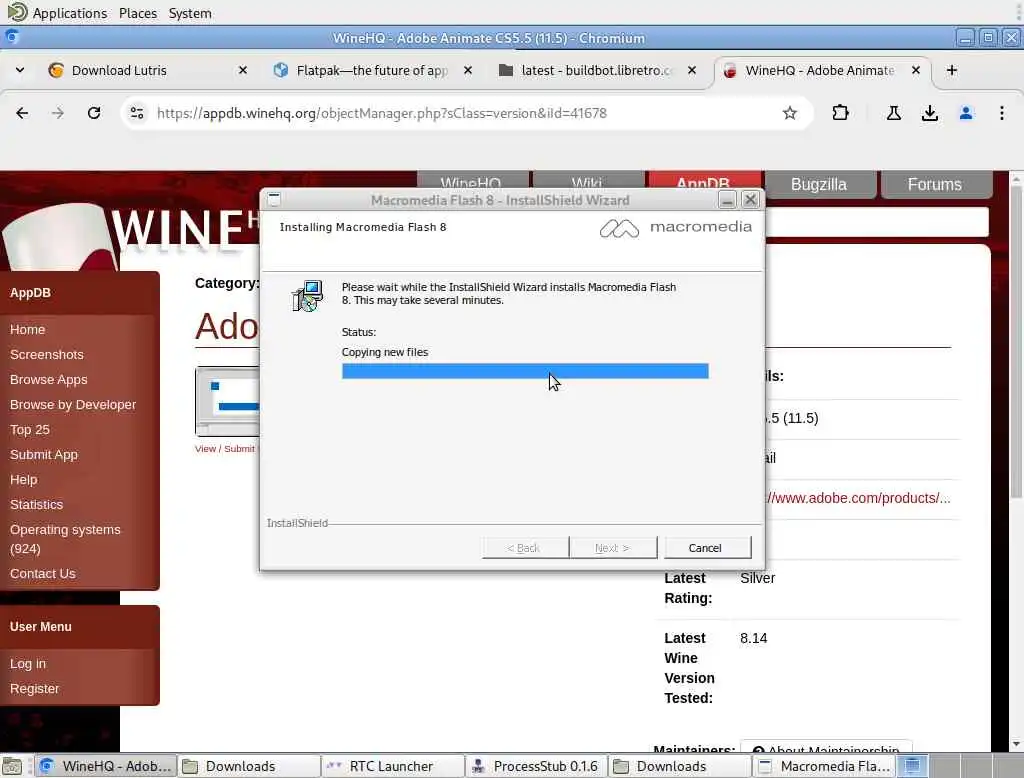The width and height of the screenshot is (1024, 778).
Task: Open the Submit App link
Action: [x=43, y=455]
